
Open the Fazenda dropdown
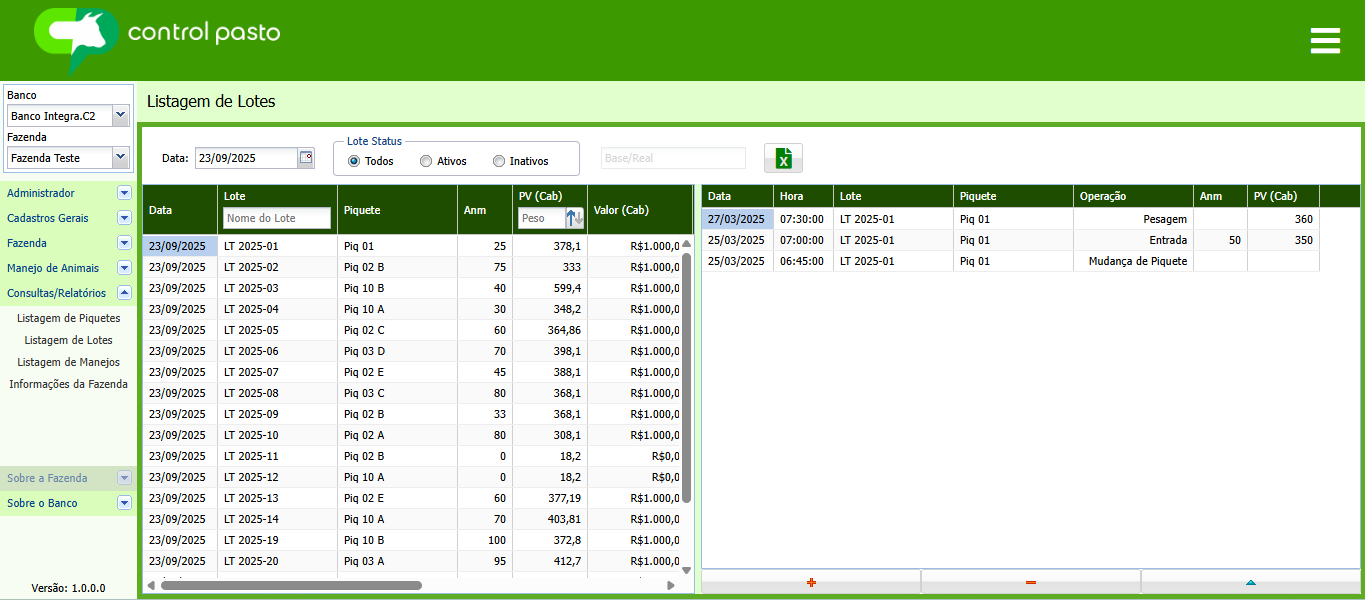tap(121, 158)
